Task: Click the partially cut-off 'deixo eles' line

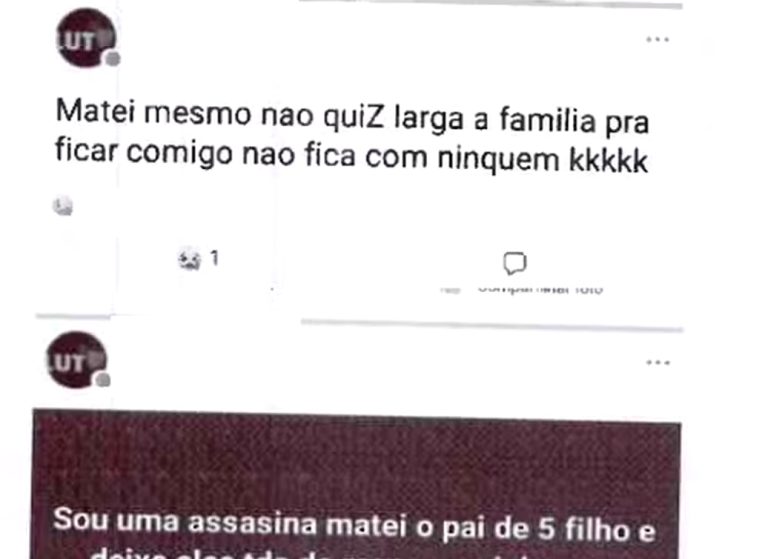Action: coord(356,554)
